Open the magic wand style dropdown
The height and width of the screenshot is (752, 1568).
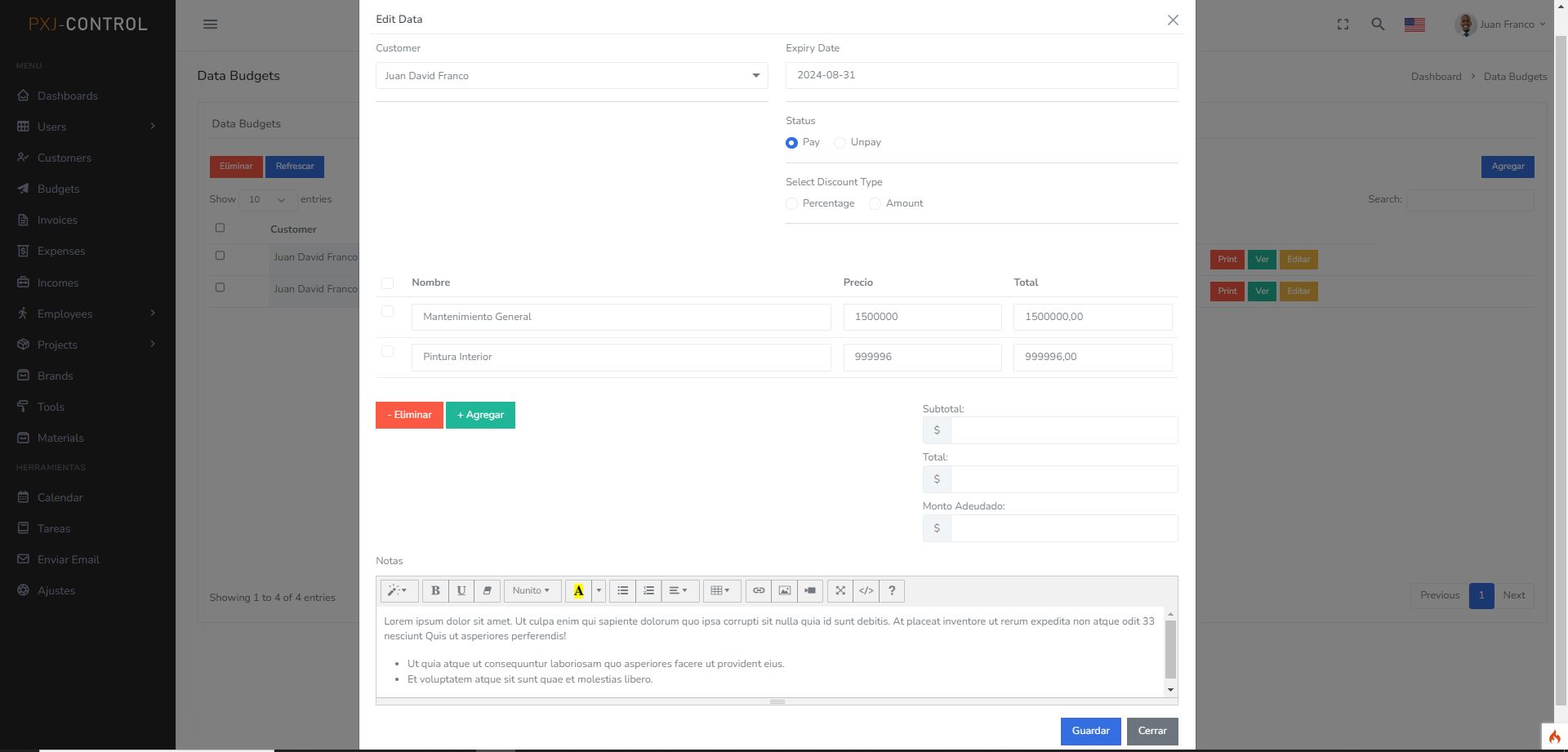point(399,591)
